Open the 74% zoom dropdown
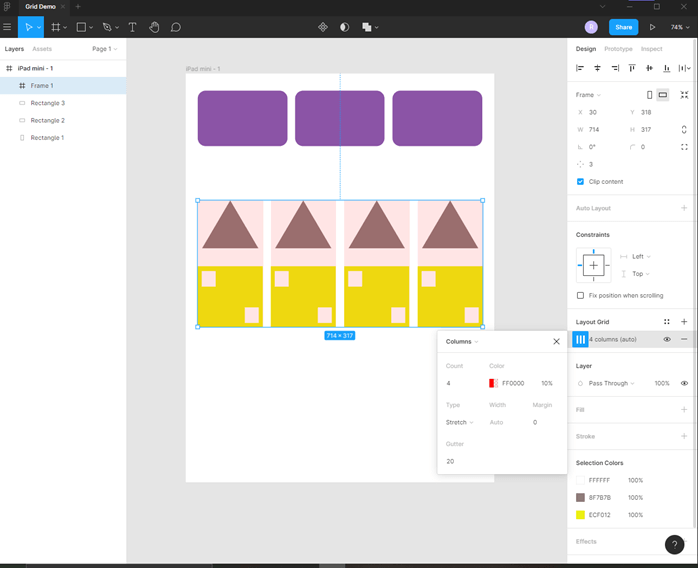The width and height of the screenshot is (698, 568). click(680, 27)
